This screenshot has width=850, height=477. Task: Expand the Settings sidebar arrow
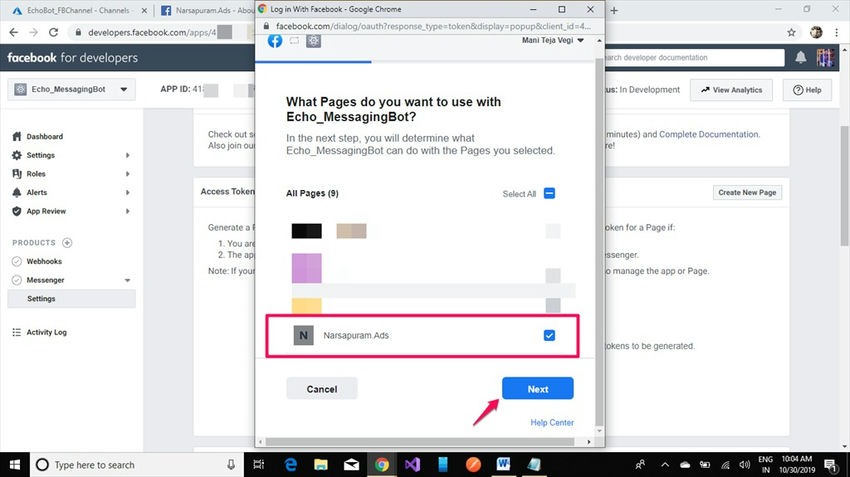point(127,155)
